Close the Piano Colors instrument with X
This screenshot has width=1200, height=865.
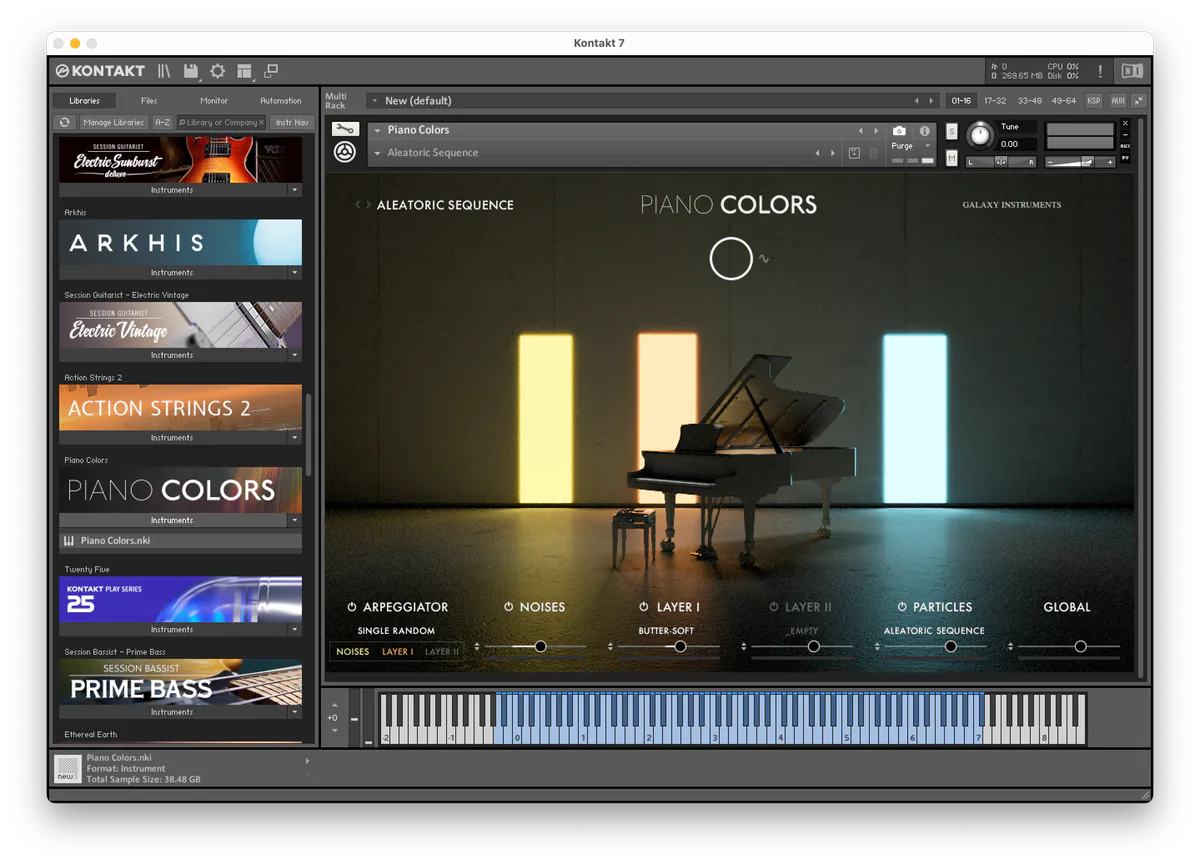(x=1125, y=123)
